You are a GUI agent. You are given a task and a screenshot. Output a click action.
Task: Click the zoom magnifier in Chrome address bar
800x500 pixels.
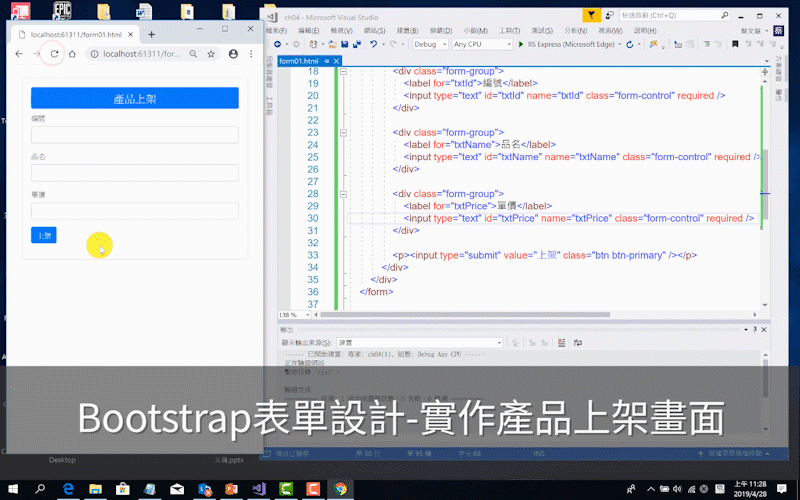point(193,54)
